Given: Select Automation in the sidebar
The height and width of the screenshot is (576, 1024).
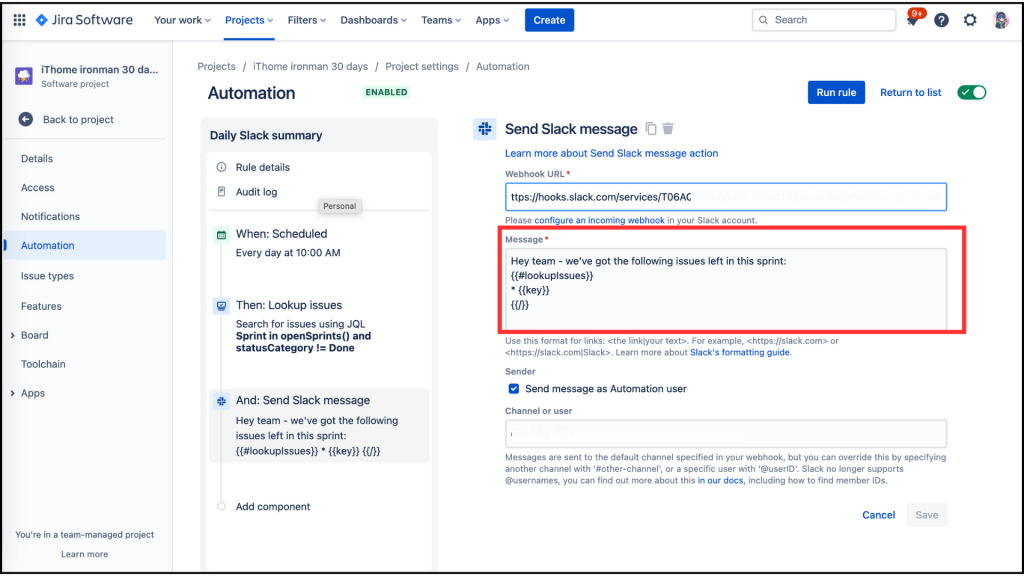Looking at the screenshot, I should pyautogui.click(x=85, y=246).
